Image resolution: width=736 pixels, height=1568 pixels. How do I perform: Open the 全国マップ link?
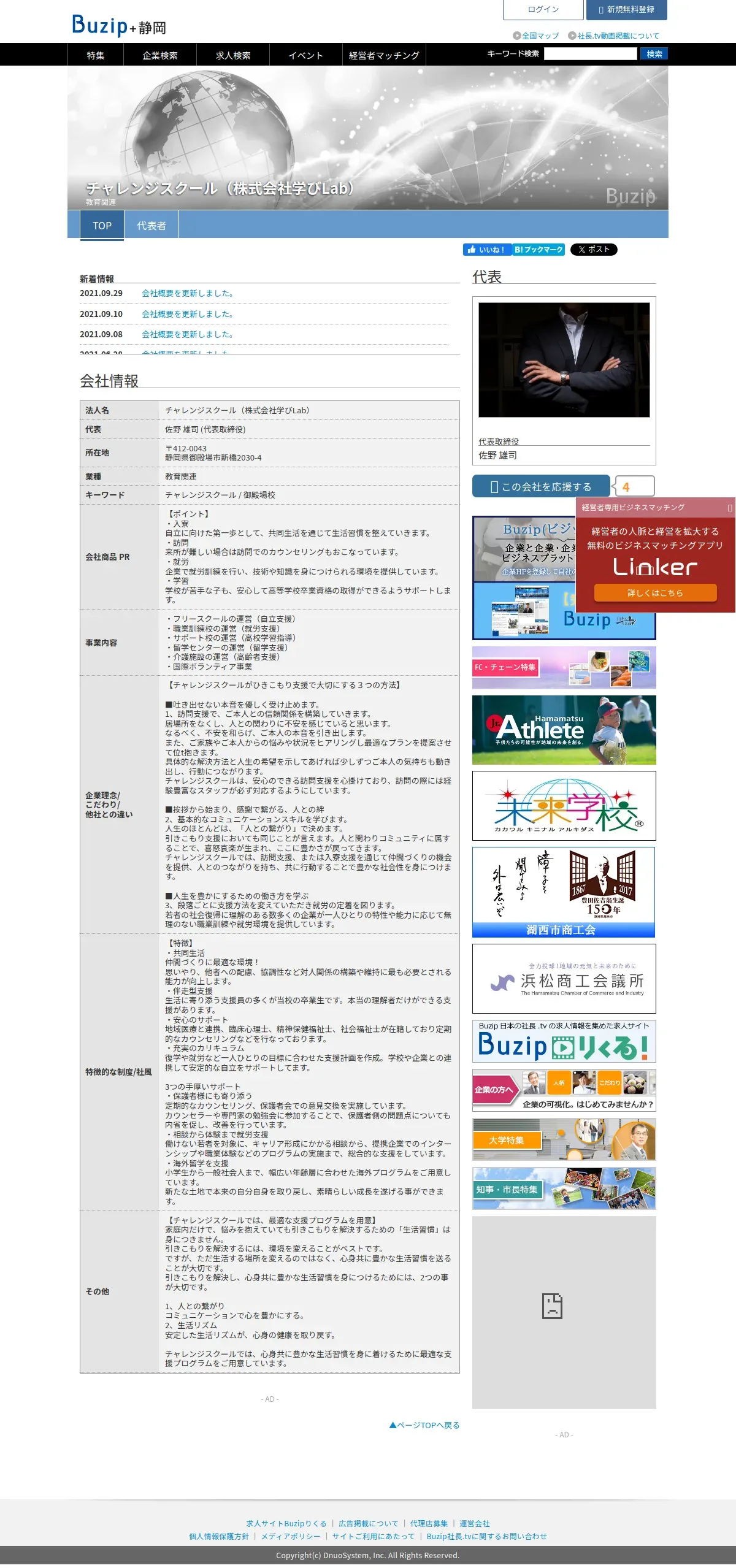(536, 36)
